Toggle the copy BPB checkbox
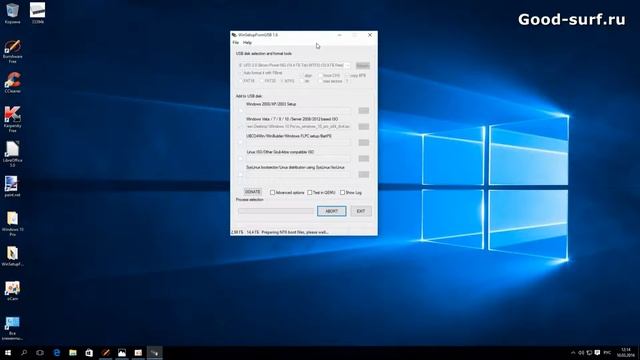 coord(347,76)
